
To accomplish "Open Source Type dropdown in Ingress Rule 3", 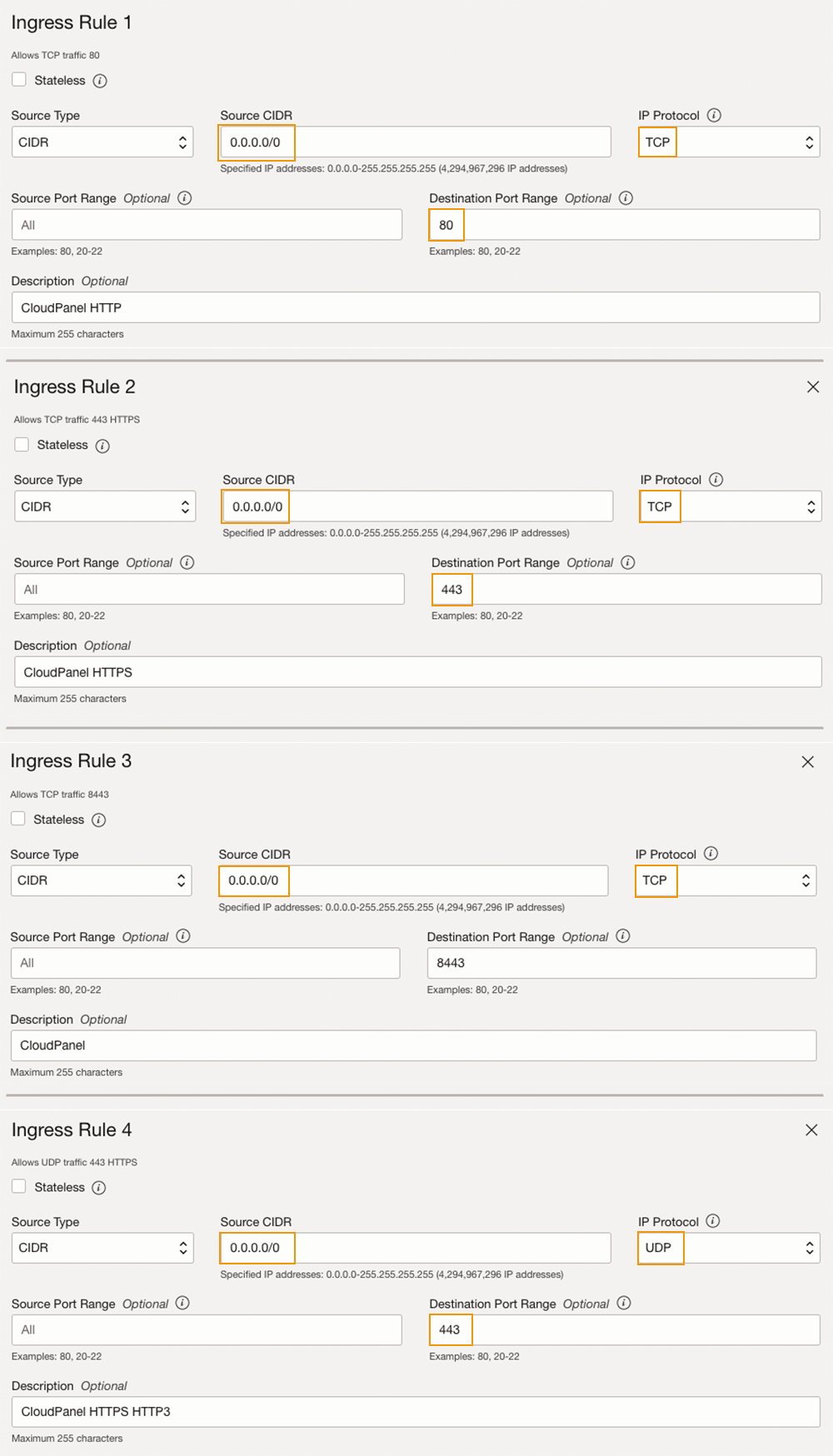I will coord(101,880).
